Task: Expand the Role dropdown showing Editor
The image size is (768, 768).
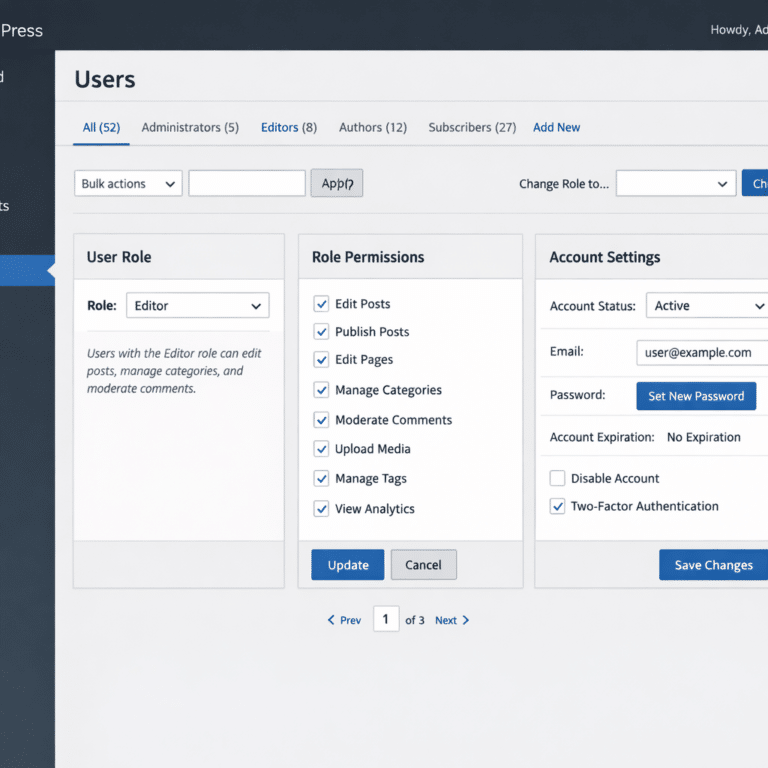Action: (198, 306)
